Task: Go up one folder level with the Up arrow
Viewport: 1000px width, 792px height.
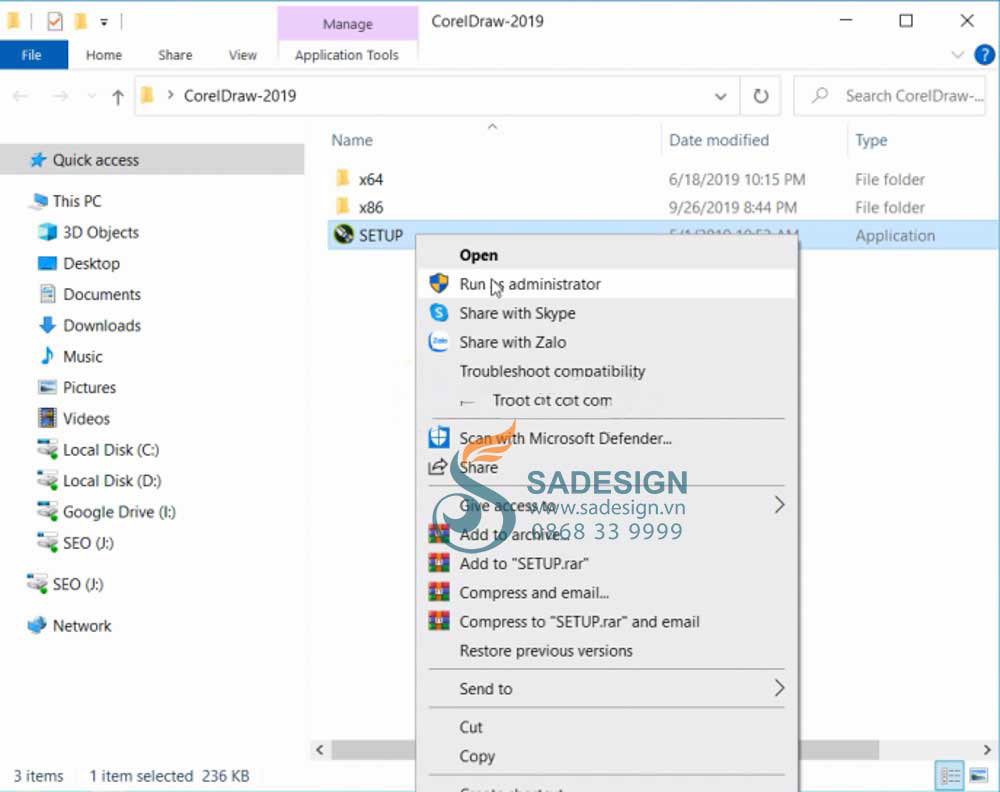Action: click(117, 97)
